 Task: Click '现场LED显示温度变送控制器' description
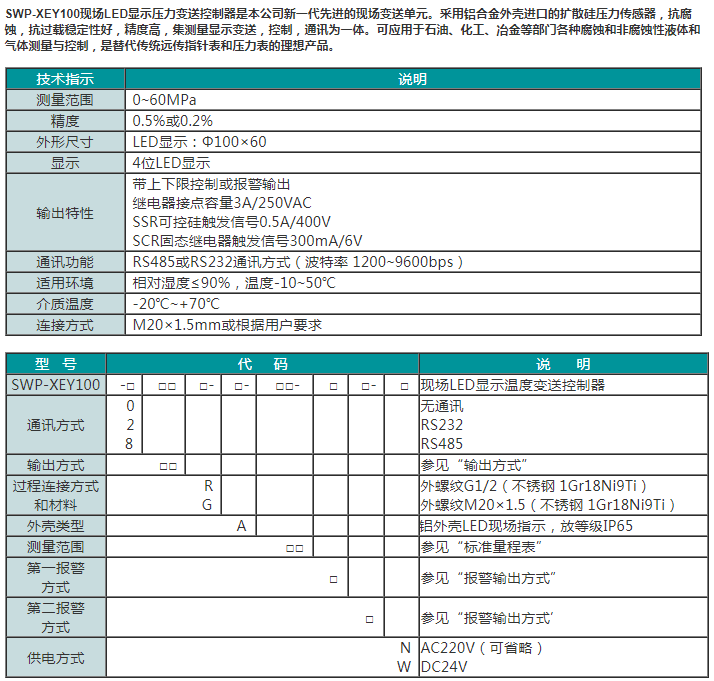[512, 385]
